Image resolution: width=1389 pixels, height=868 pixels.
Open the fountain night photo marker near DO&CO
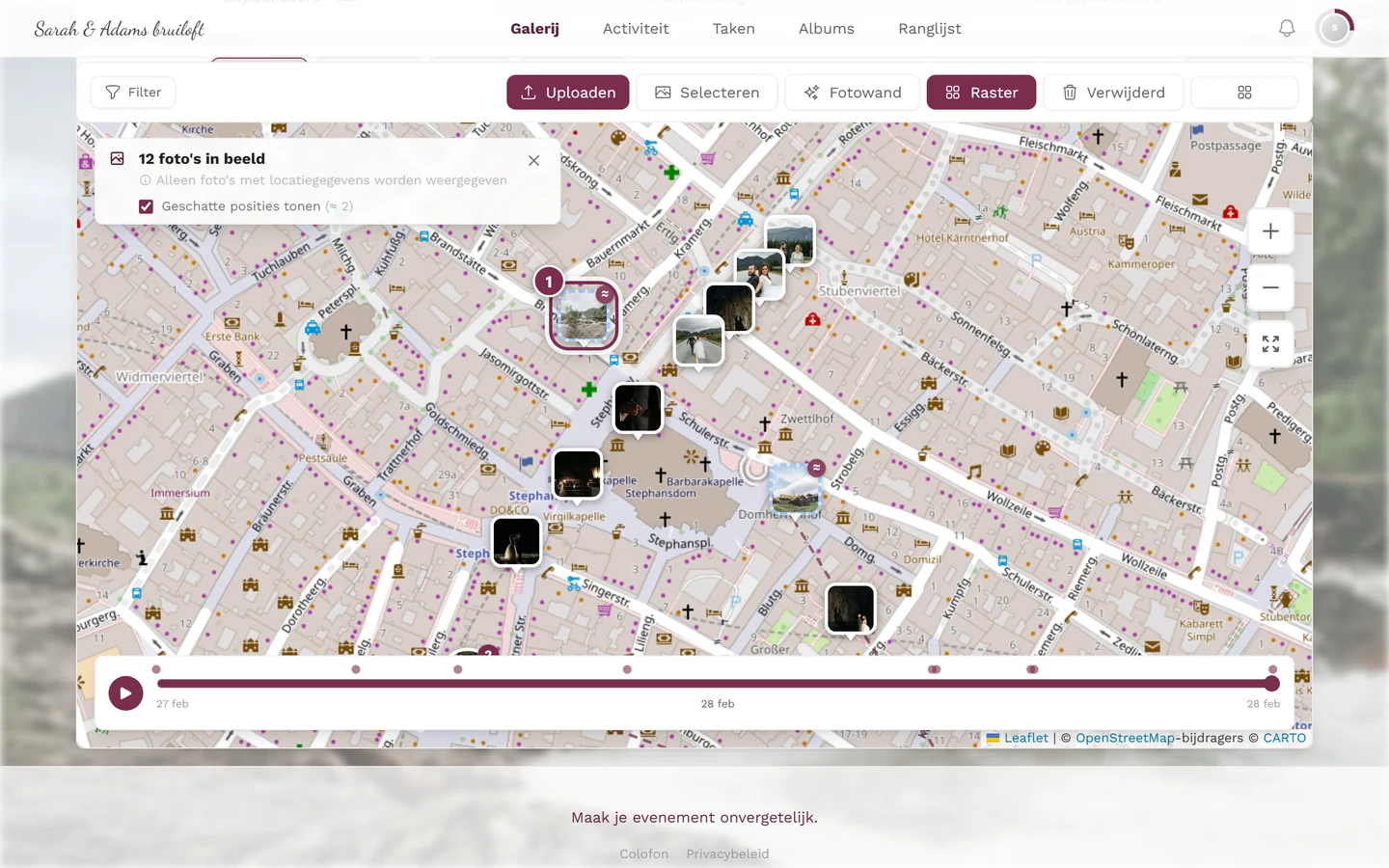[517, 541]
